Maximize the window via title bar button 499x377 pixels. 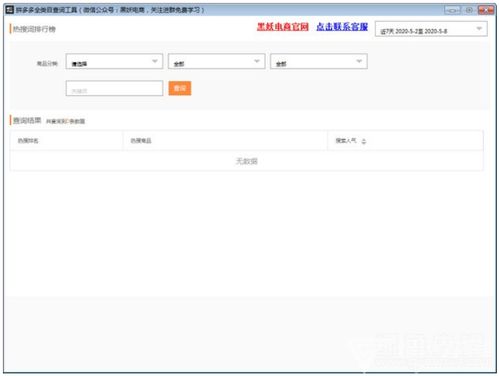[x=469, y=10]
